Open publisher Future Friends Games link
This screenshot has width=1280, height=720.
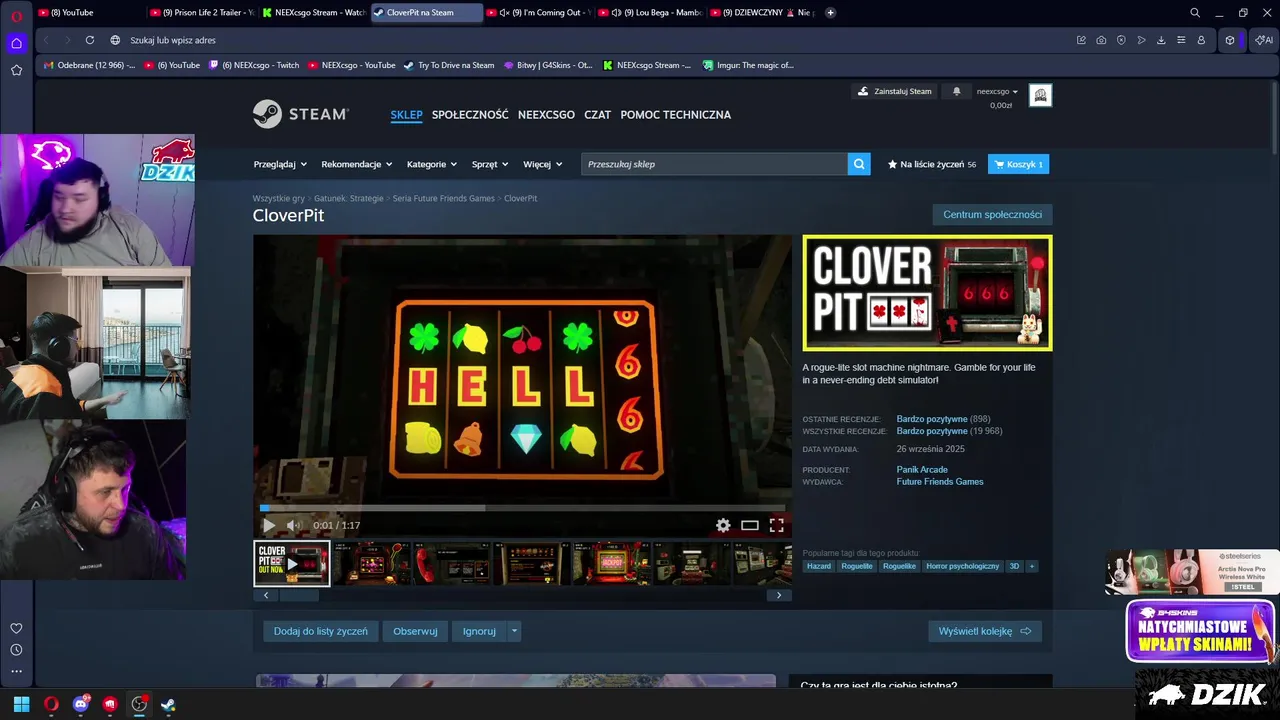tap(940, 482)
